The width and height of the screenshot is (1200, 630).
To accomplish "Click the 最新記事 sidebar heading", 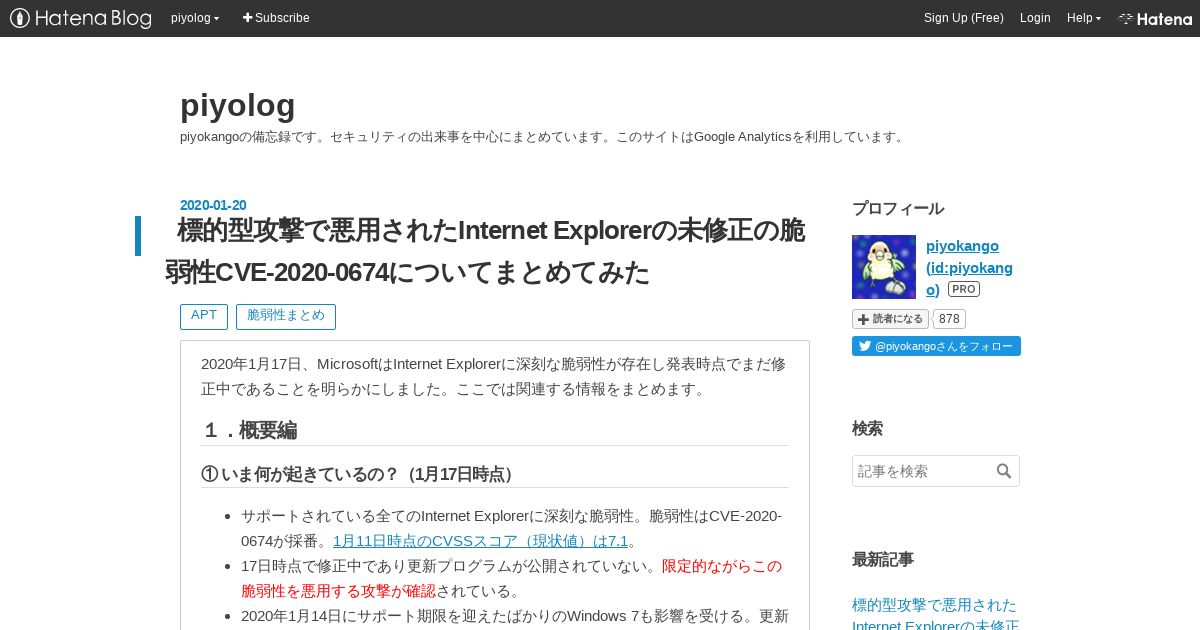I will (883, 559).
